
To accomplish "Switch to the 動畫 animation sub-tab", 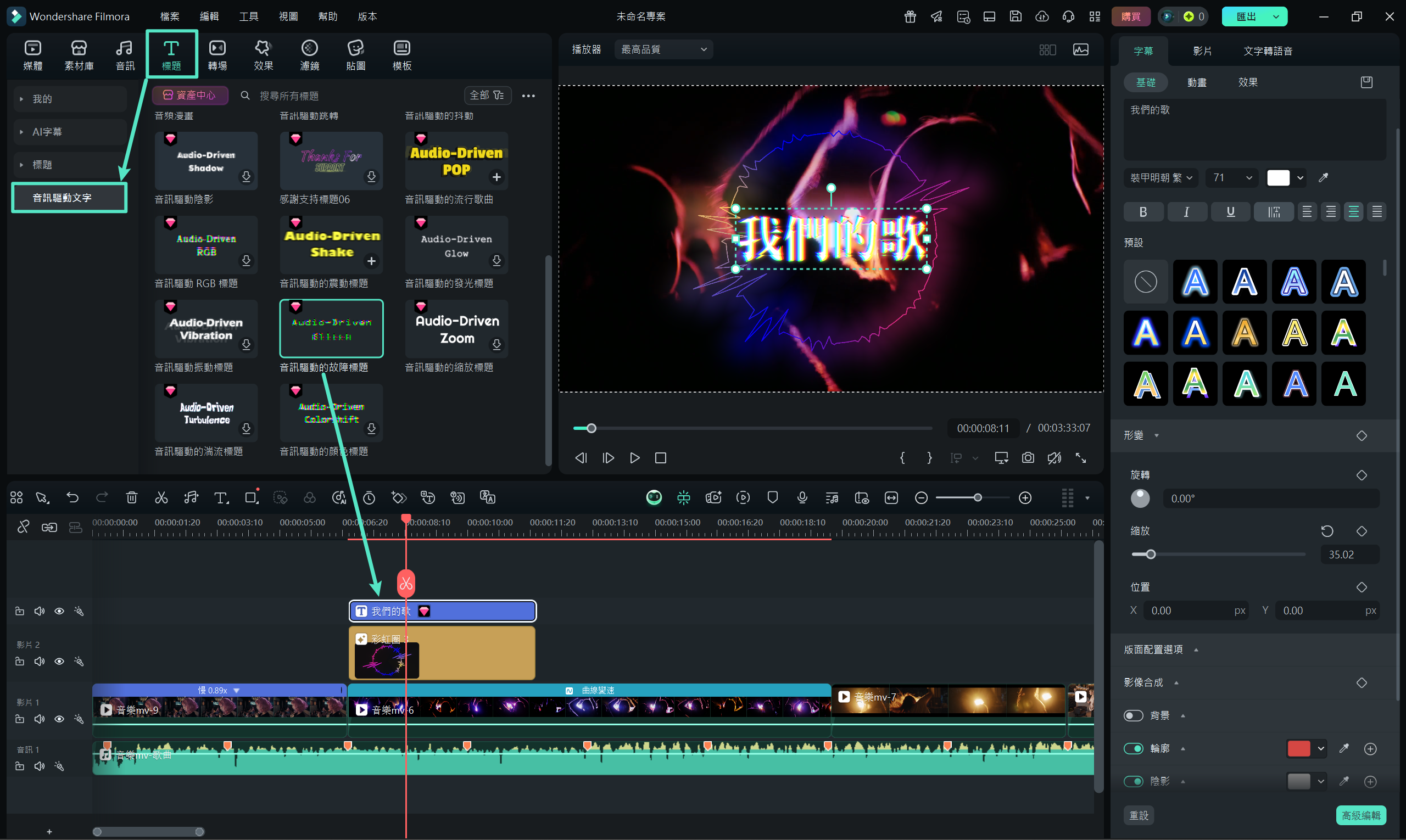I will pos(1197,82).
